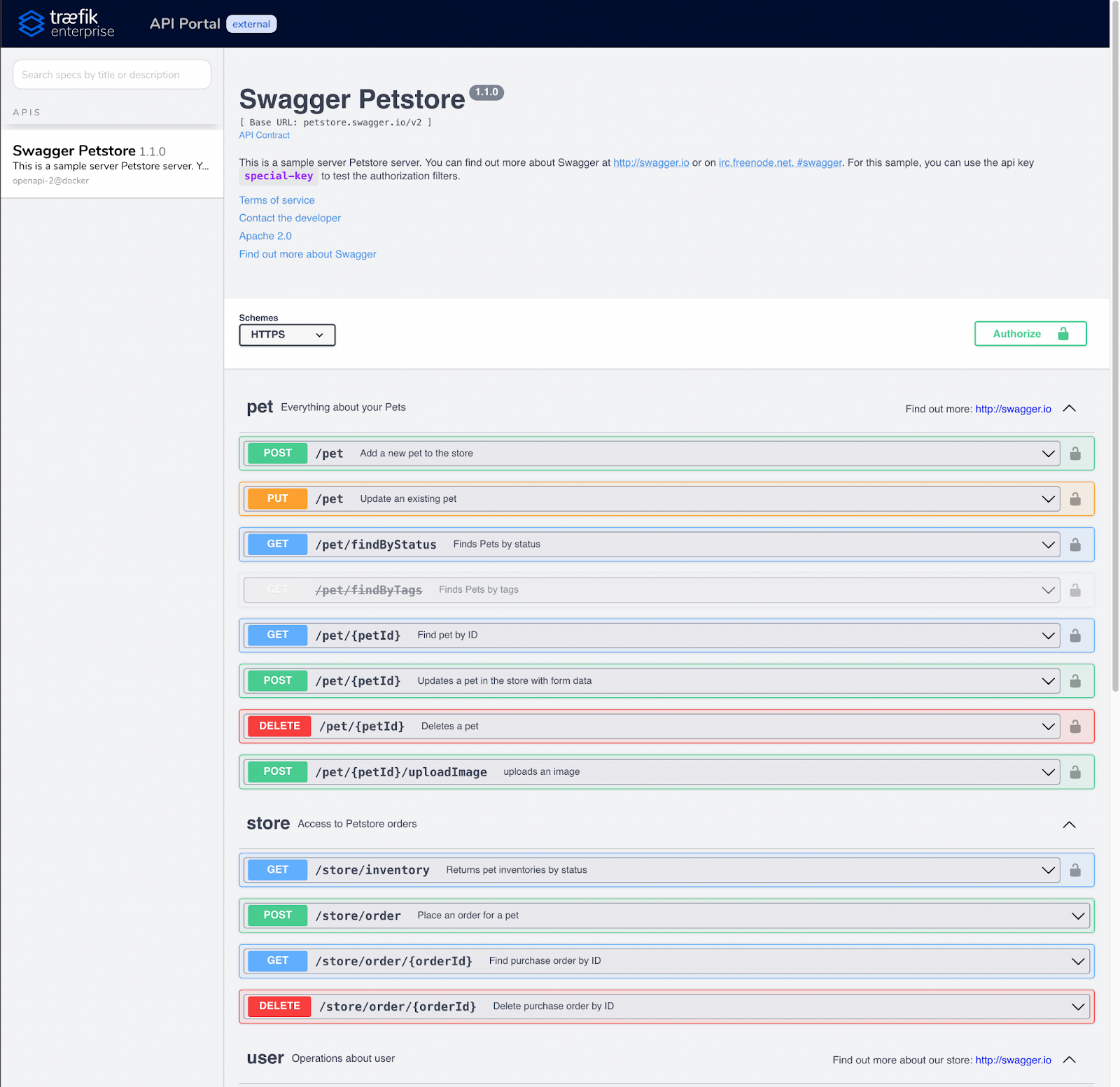The width and height of the screenshot is (1120, 1087).
Task: Open the Contact the developer link
Action: click(x=290, y=218)
